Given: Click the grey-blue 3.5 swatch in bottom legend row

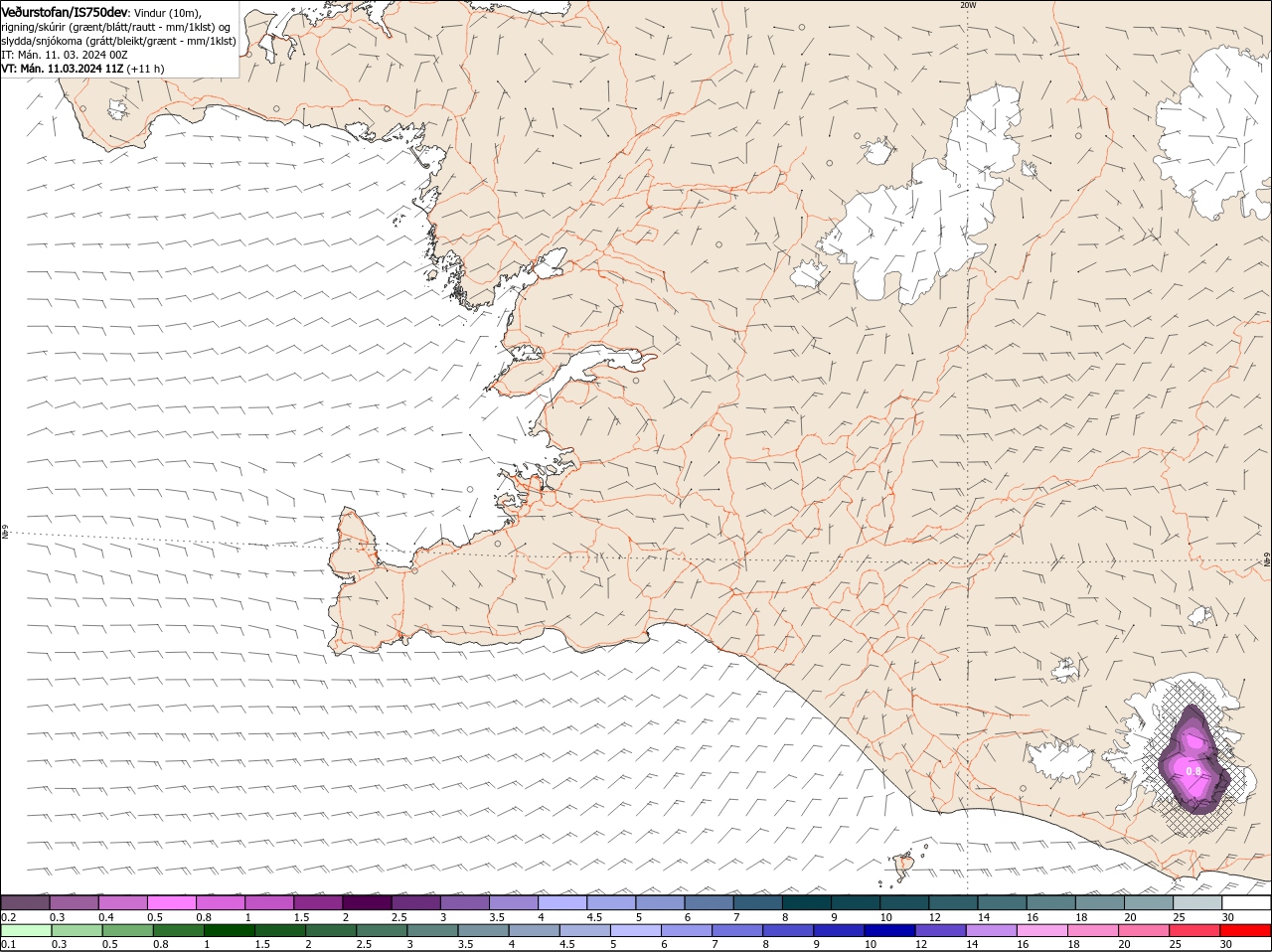Looking at the screenshot, I should tap(483, 929).
